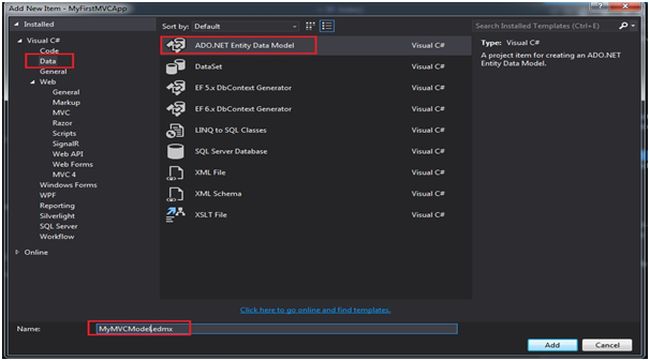650x361 pixels.
Task: Select the Web API category
Action: pyautogui.click(x=68, y=154)
